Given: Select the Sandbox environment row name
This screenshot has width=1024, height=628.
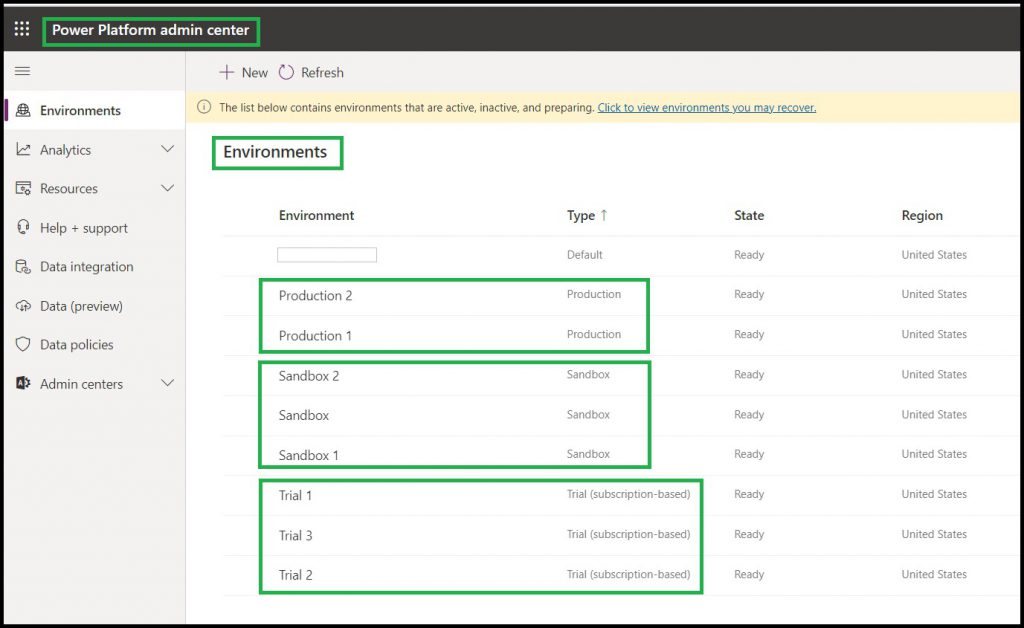Looking at the screenshot, I should tap(304, 415).
